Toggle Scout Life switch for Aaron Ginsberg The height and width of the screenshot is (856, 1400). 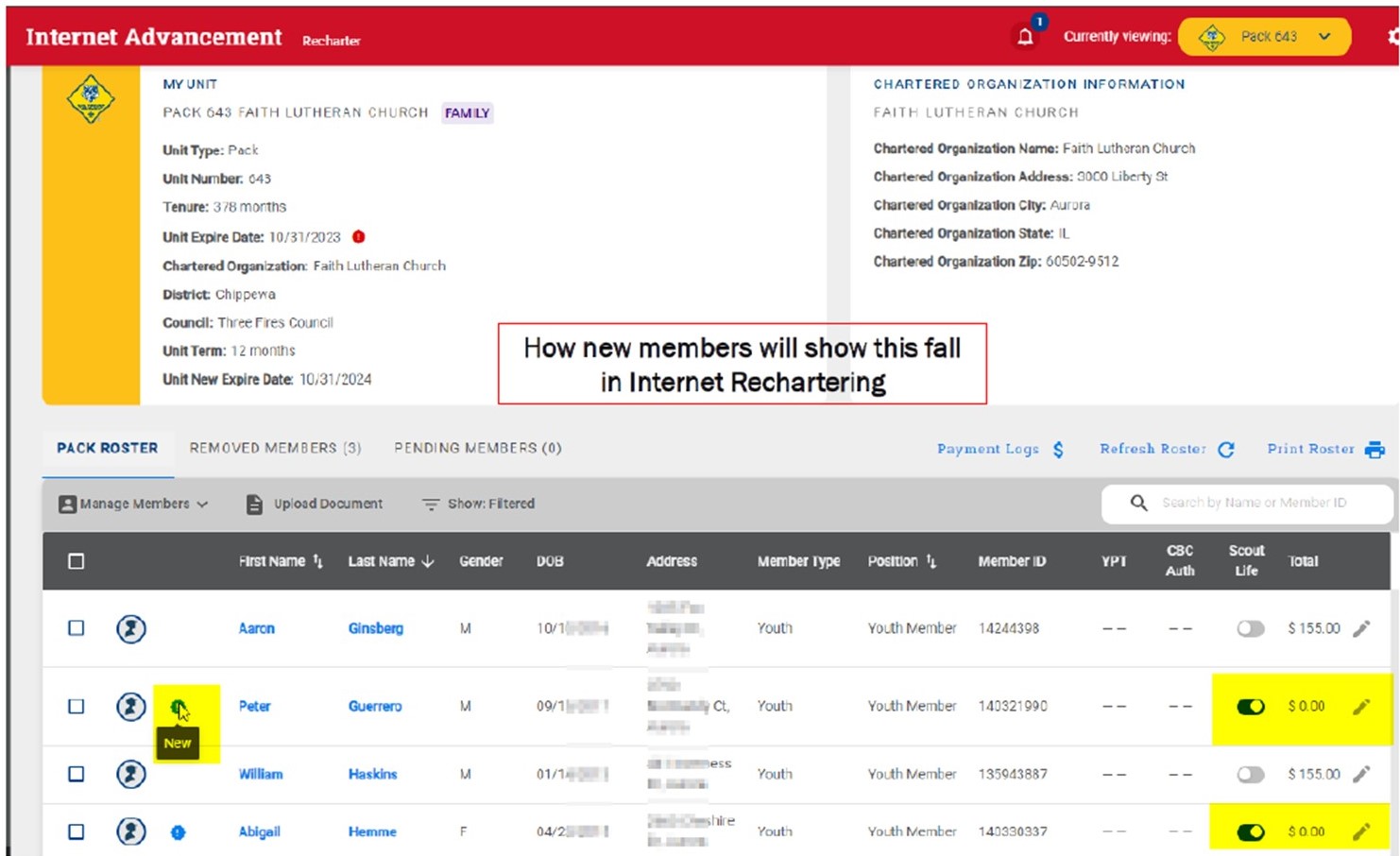pos(1250,628)
